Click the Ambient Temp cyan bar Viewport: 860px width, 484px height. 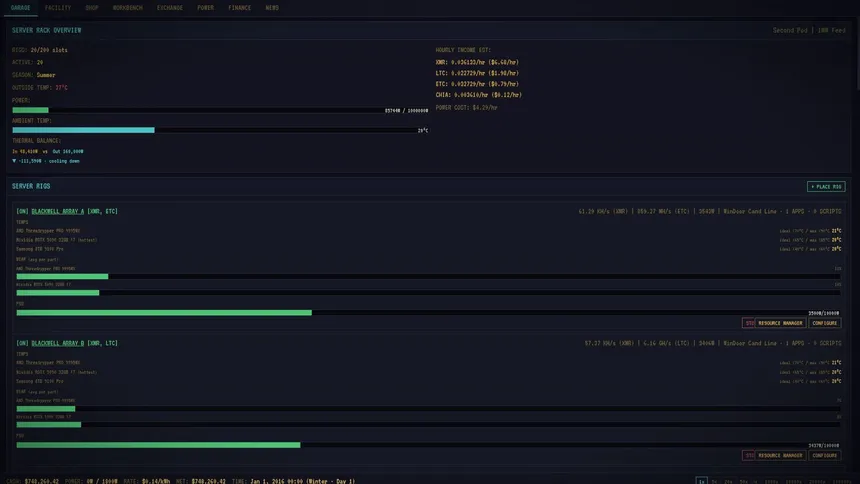coord(83,130)
